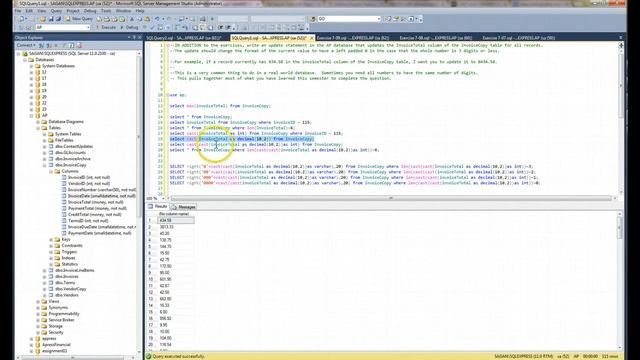Click the dbo.VendorCopy table row

tap(67, 289)
